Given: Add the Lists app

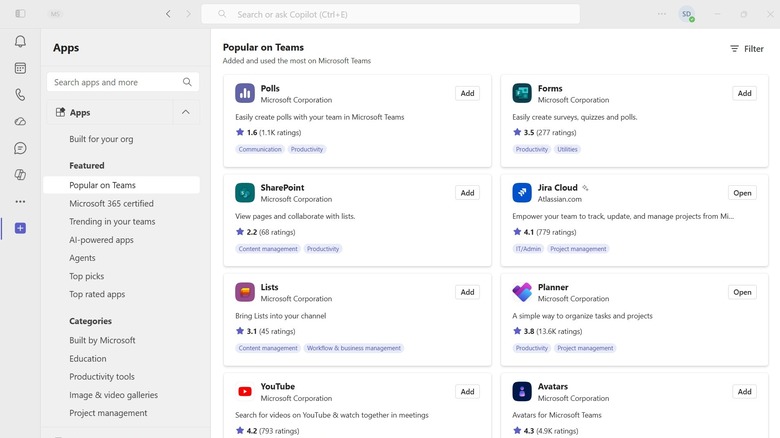Looking at the screenshot, I should (467, 292).
